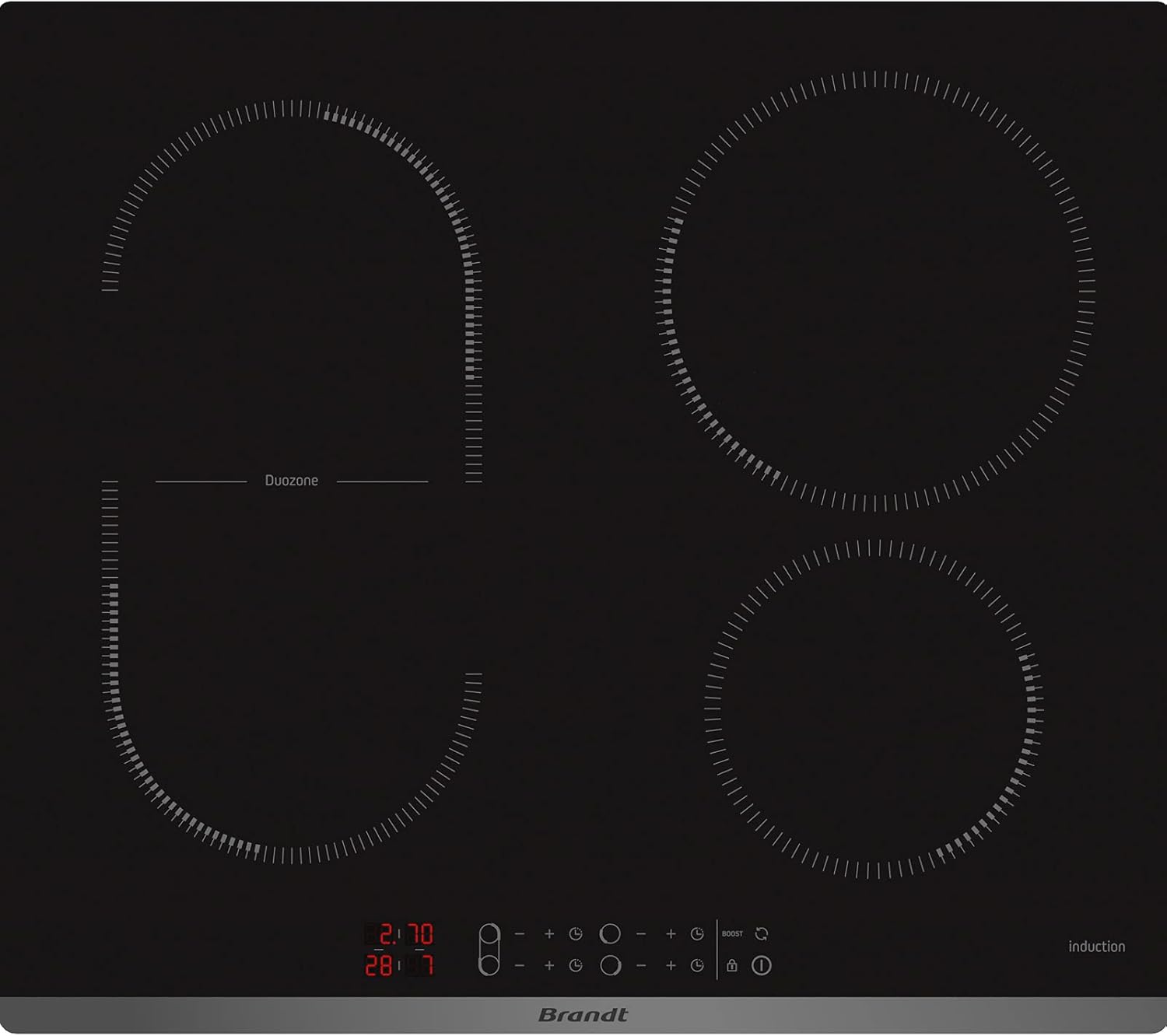Click the Brandt brand logo
Image resolution: width=1167 pixels, height=1036 pixels.
(583, 1014)
